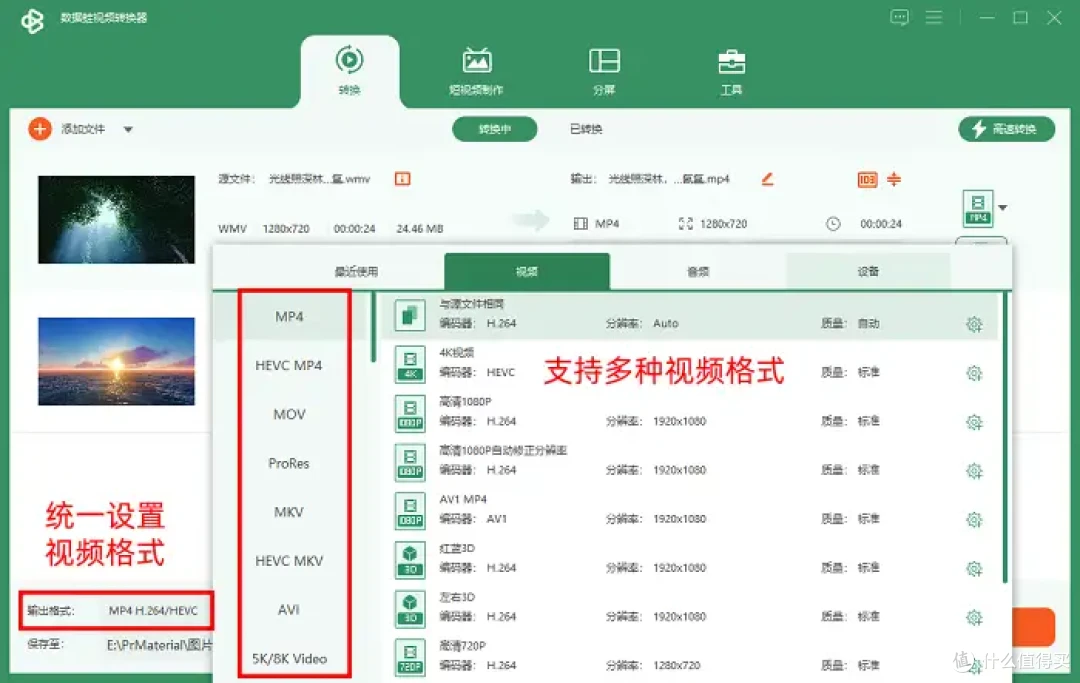Image resolution: width=1080 pixels, height=683 pixels.
Task: Open gear settings for AV1 MP4 preset
Action: [974, 520]
